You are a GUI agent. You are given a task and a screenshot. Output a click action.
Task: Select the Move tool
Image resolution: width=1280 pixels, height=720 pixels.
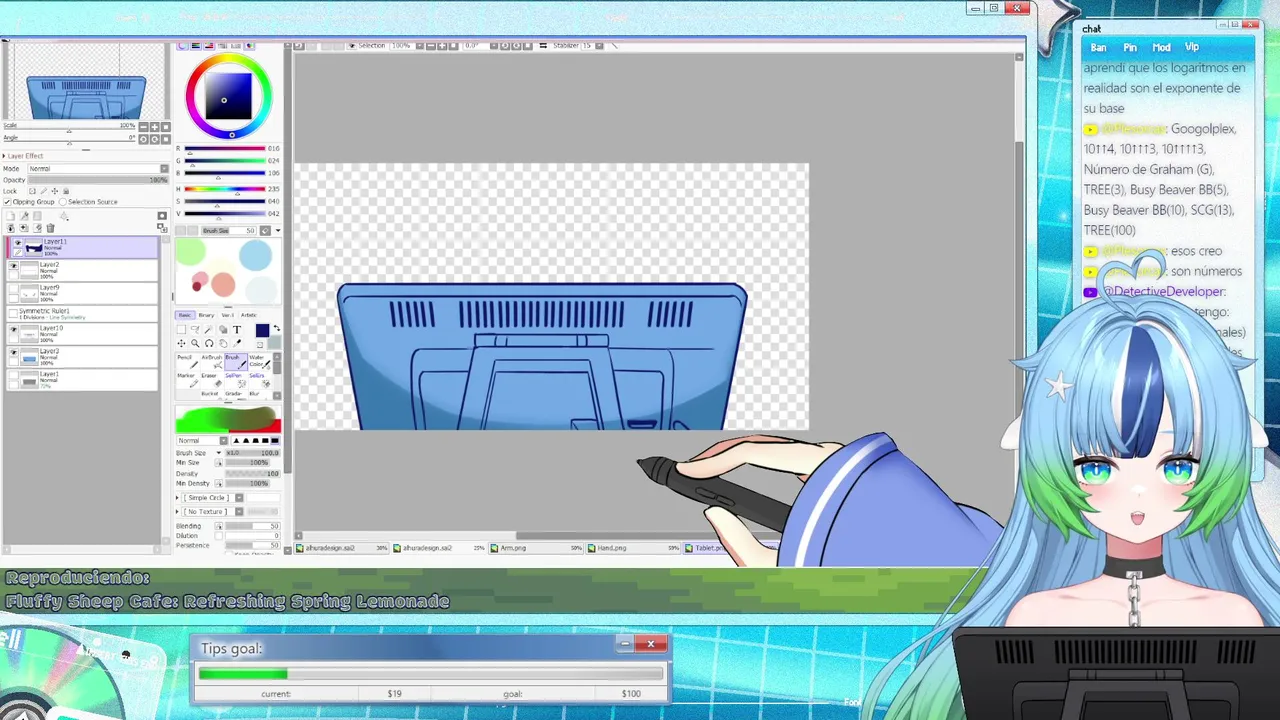pos(182,344)
